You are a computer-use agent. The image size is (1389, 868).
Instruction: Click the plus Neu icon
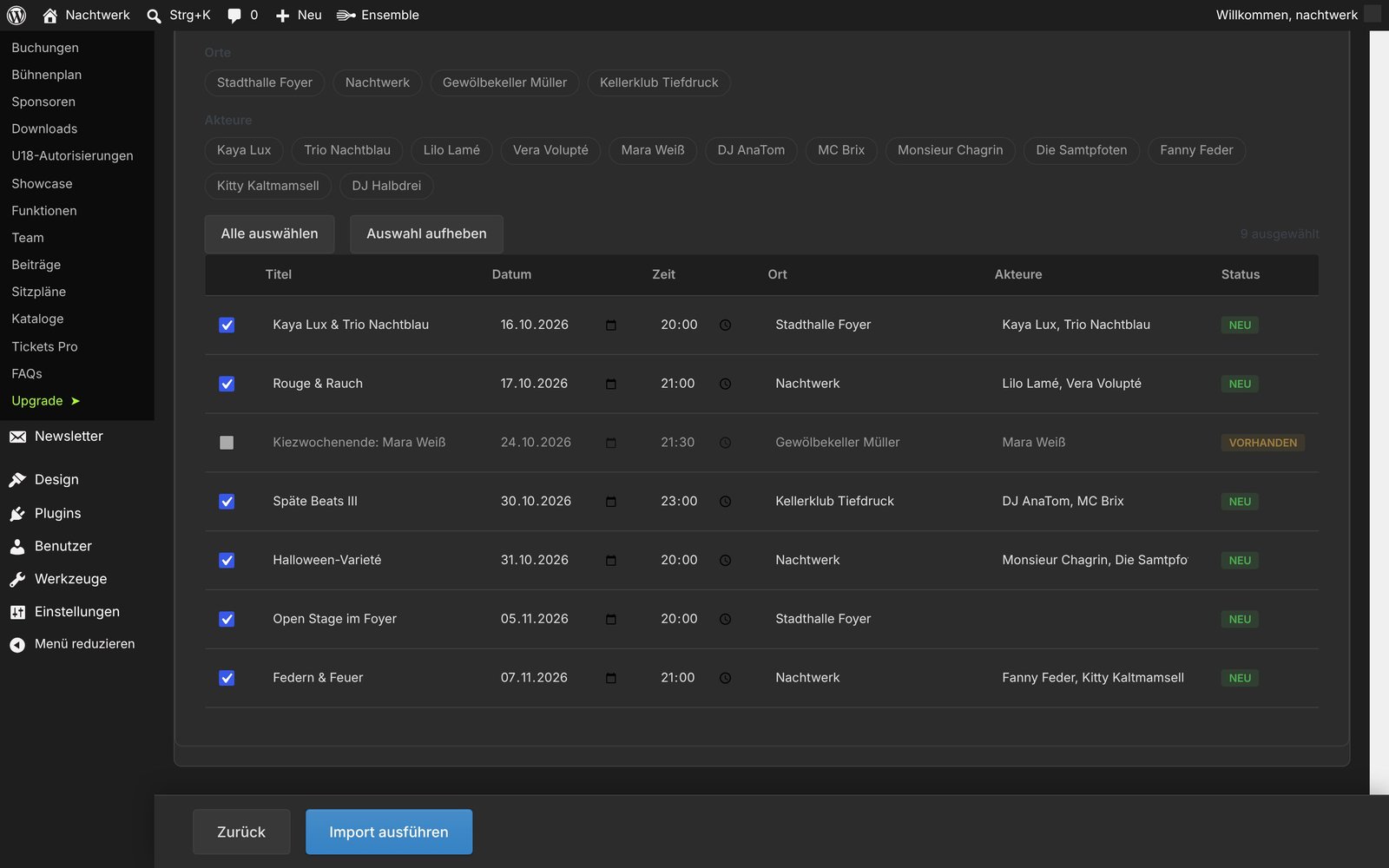[x=282, y=16]
